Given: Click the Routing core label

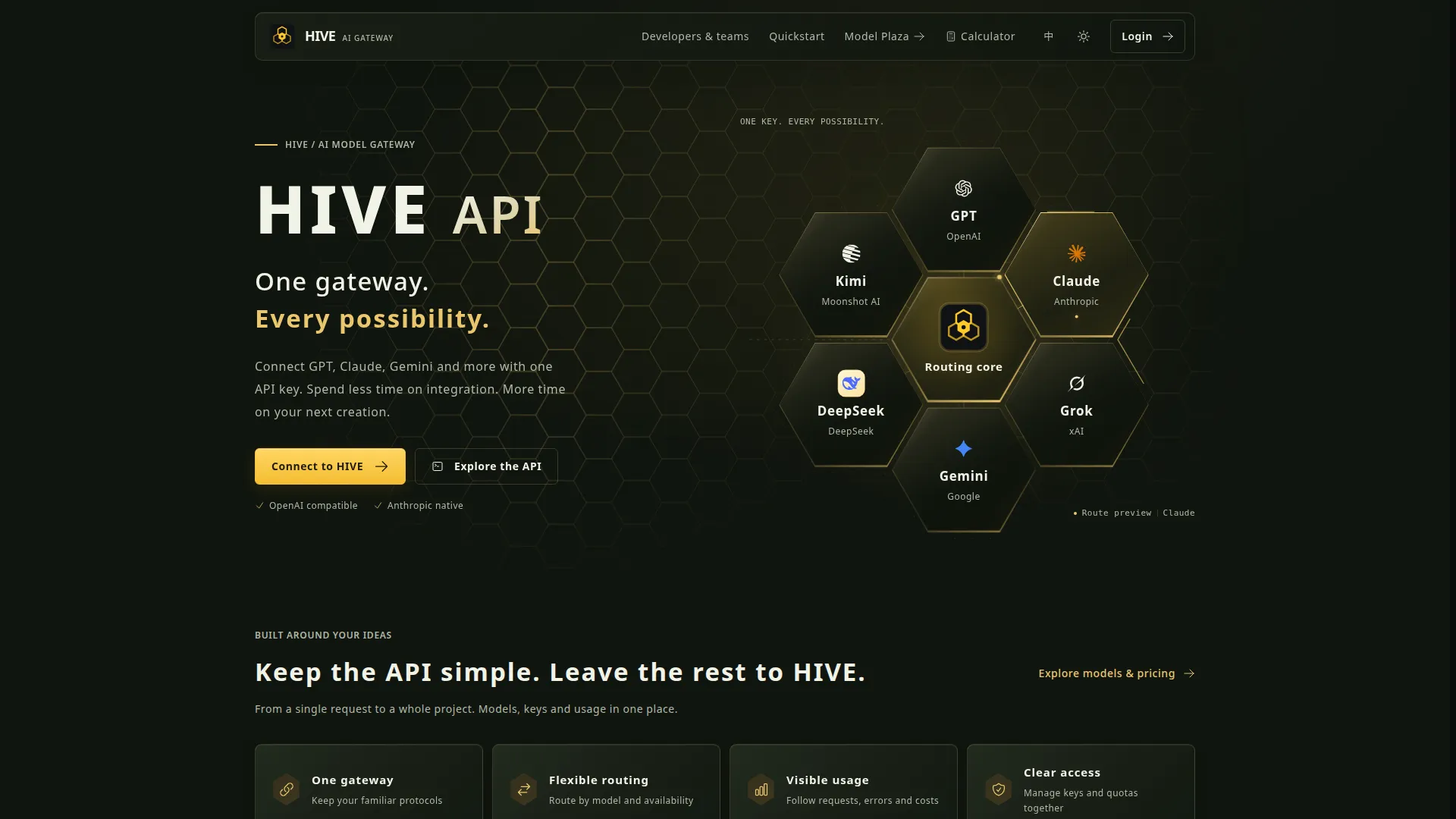Looking at the screenshot, I should 963,367.
